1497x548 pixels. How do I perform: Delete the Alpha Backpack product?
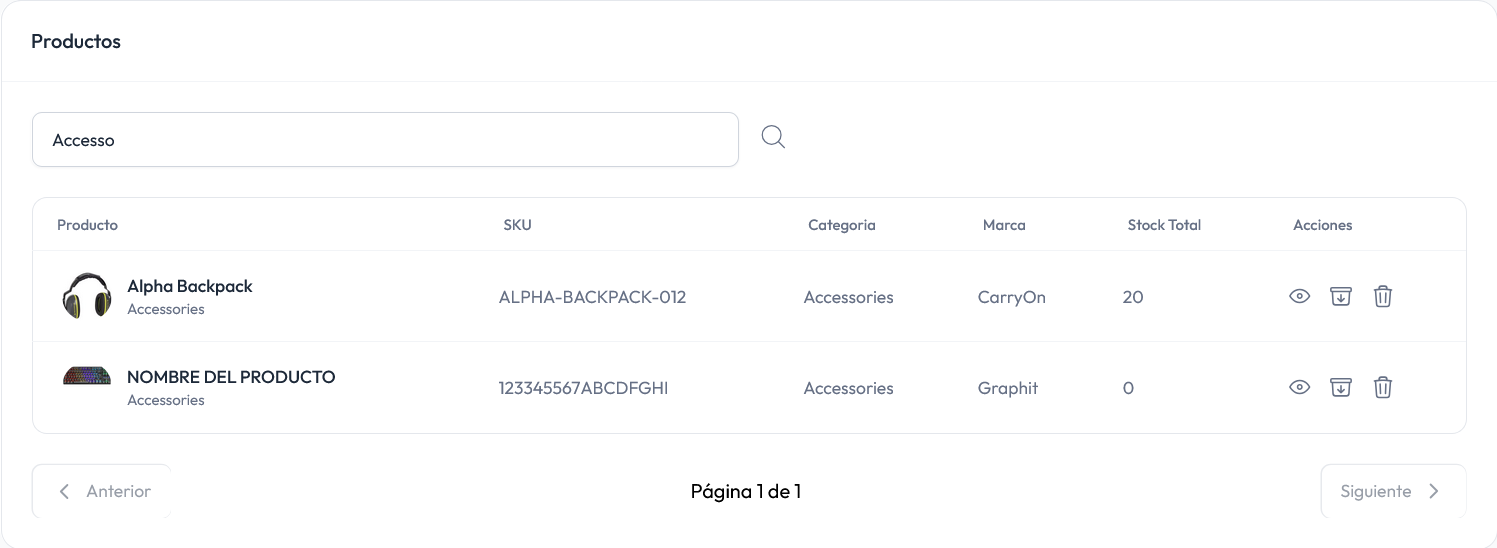pos(1382,296)
